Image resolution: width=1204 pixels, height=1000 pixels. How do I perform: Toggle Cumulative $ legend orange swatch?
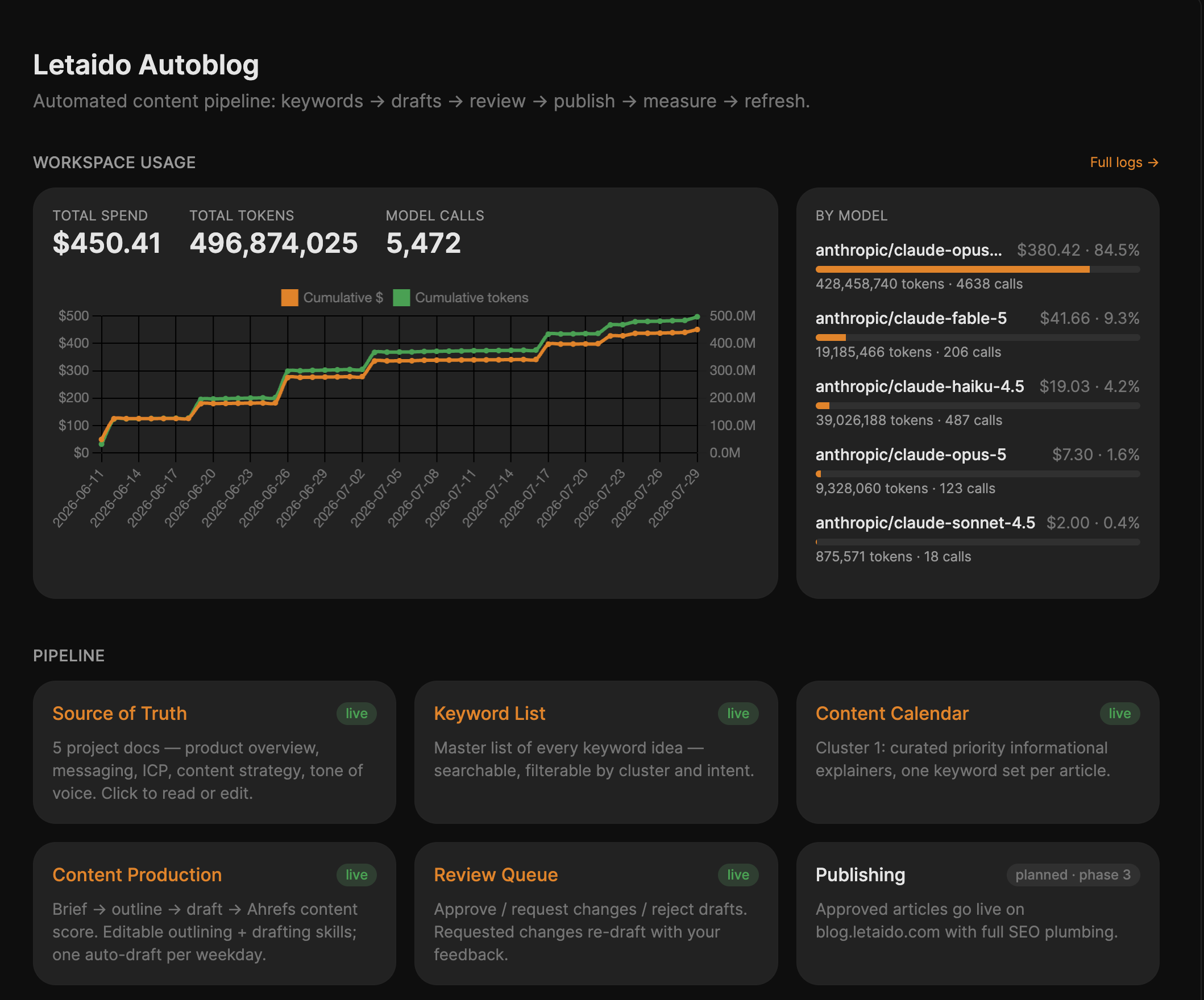click(x=289, y=298)
